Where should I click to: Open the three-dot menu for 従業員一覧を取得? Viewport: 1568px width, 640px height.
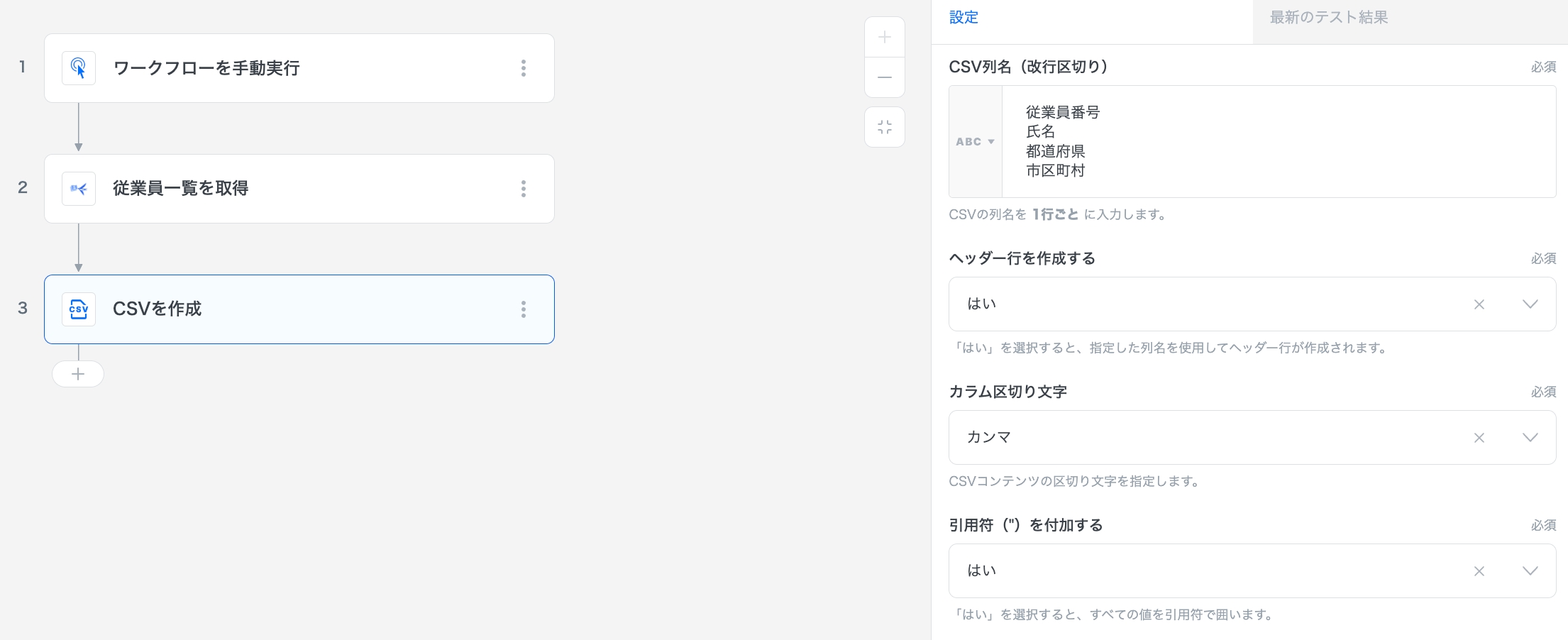[524, 189]
